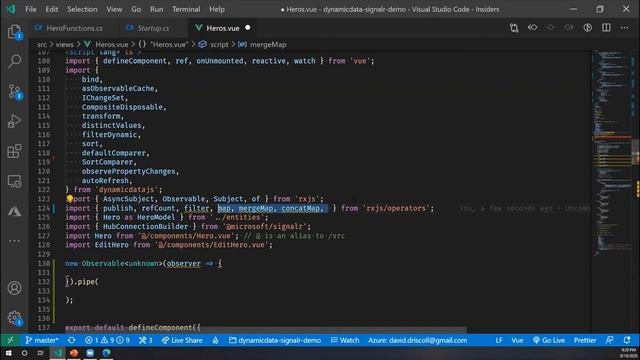Expand "Heros.vue" object breadcrumb
The width and height of the screenshot is (640, 360).
(164, 44)
